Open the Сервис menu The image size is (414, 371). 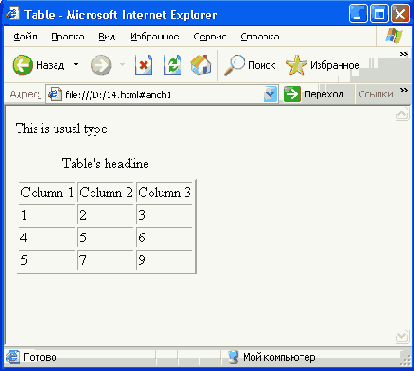point(210,36)
